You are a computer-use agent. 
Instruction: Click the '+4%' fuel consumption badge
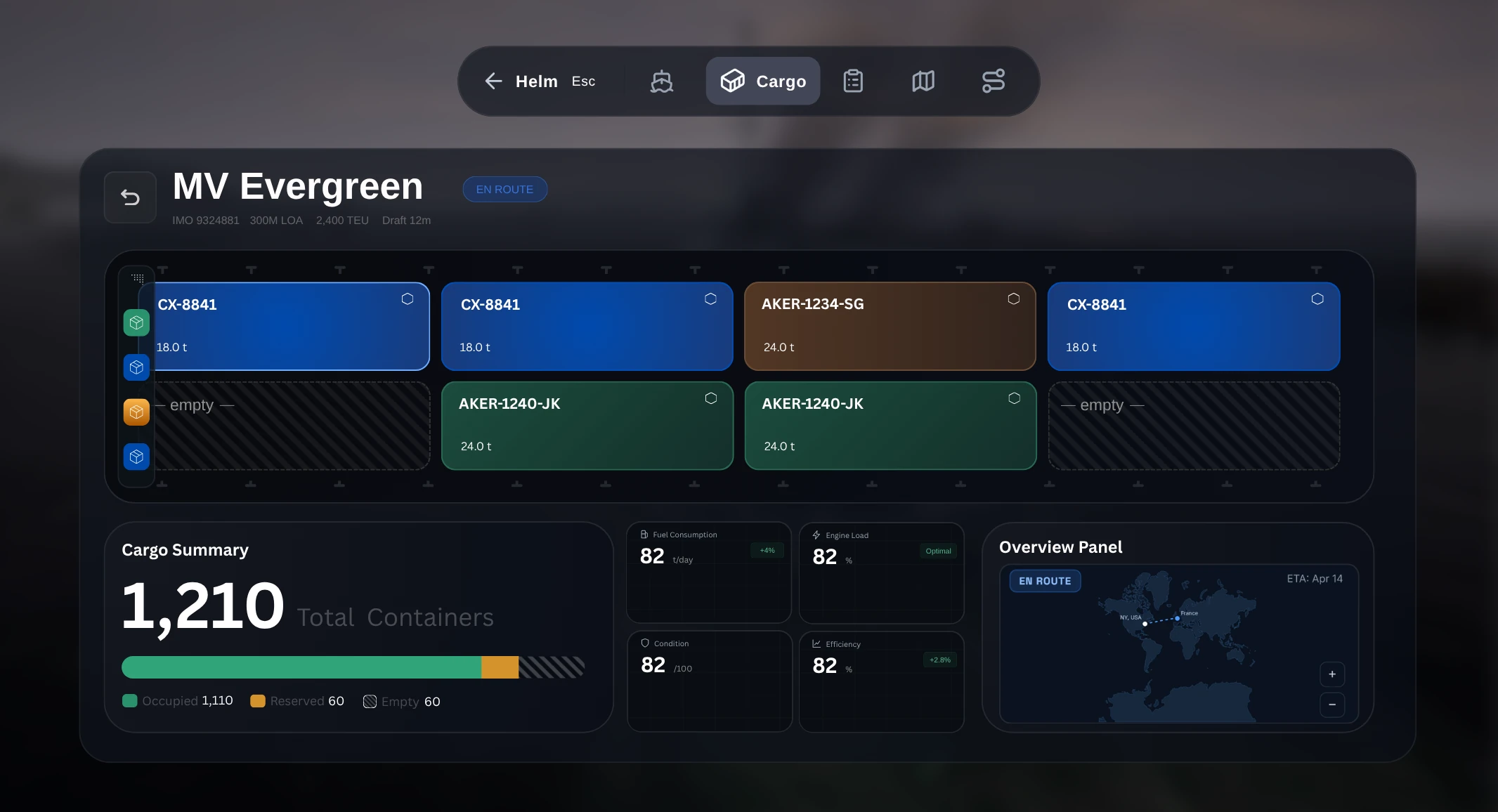click(x=767, y=551)
